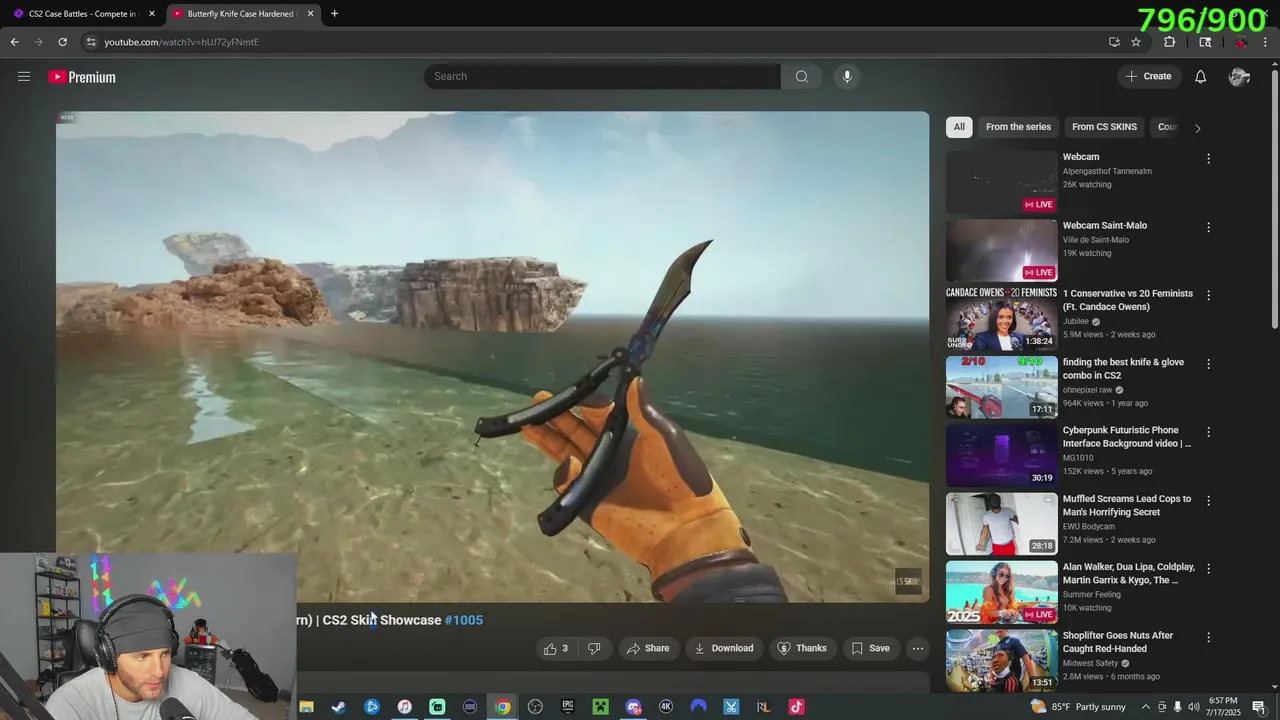1280x720 pixels.
Task: Like the video thumbs up
Action: click(x=555, y=648)
